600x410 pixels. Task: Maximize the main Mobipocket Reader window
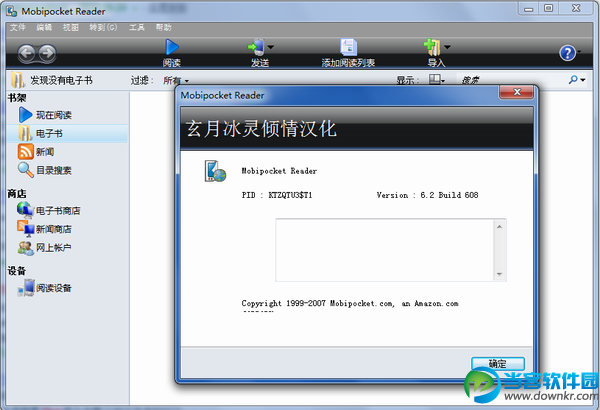click(x=549, y=8)
